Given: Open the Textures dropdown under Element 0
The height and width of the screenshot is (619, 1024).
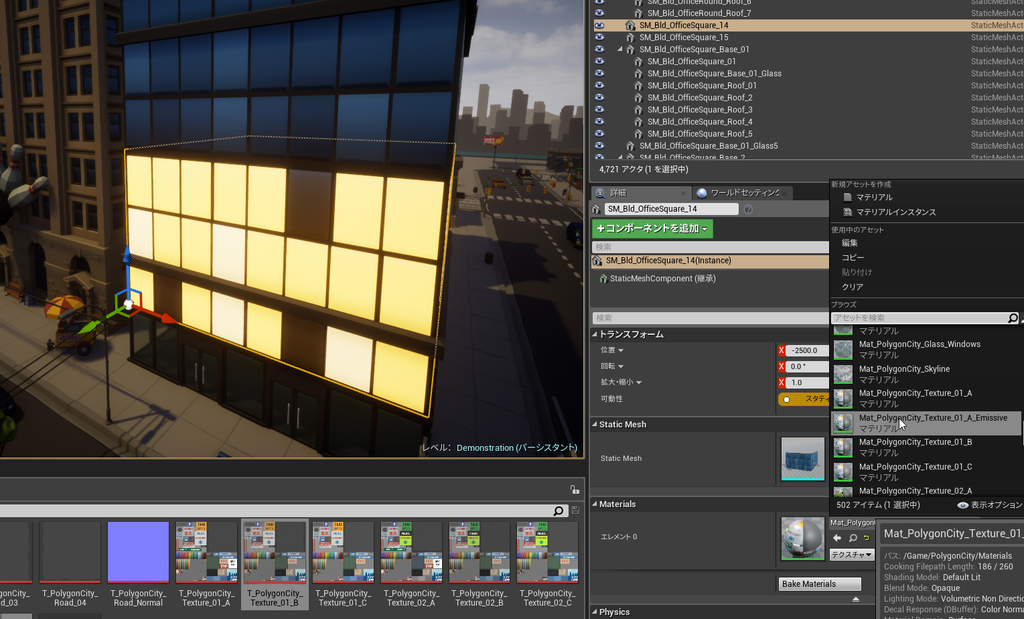Looking at the screenshot, I should pos(852,554).
